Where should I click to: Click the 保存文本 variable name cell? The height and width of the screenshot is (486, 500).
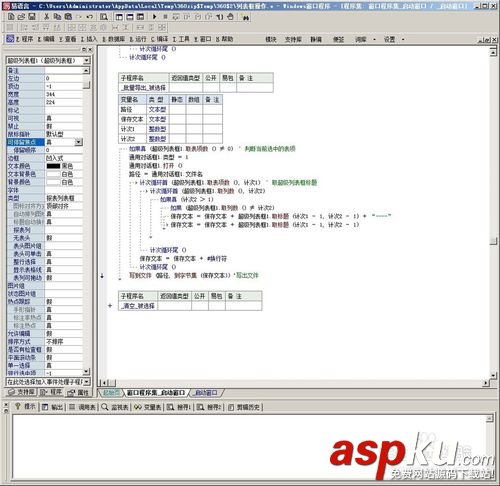[132, 119]
